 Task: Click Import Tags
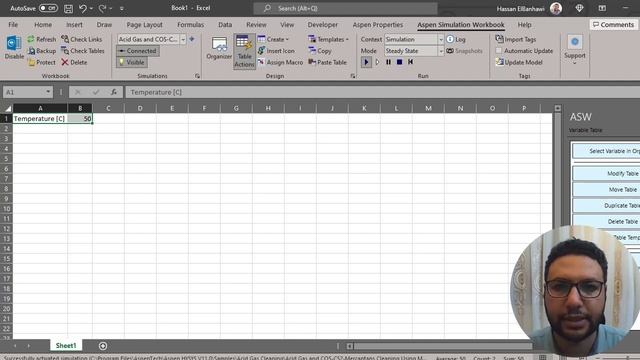pyautogui.click(x=516, y=39)
